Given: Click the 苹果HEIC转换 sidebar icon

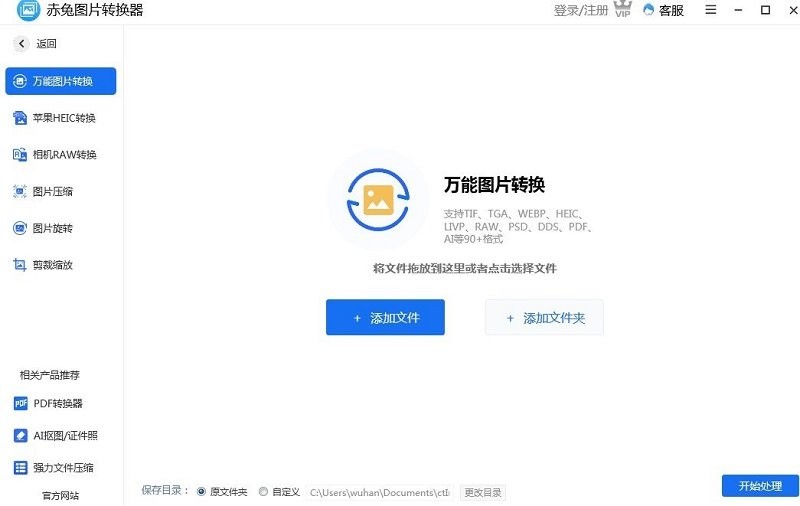Looking at the screenshot, I should pyautogui.click(x=19, y=118).
